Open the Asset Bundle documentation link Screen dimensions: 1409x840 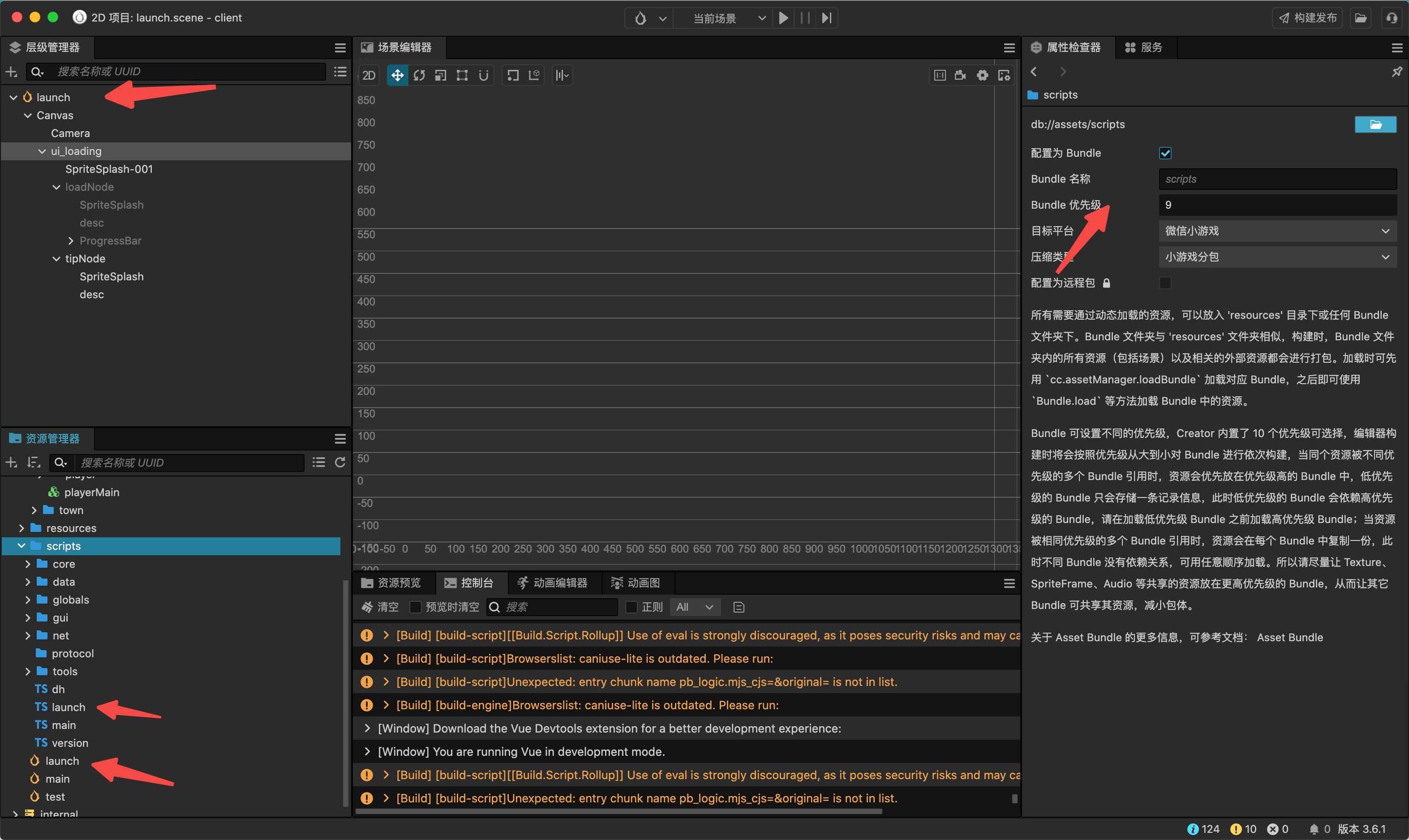(x=1289, y=637)
